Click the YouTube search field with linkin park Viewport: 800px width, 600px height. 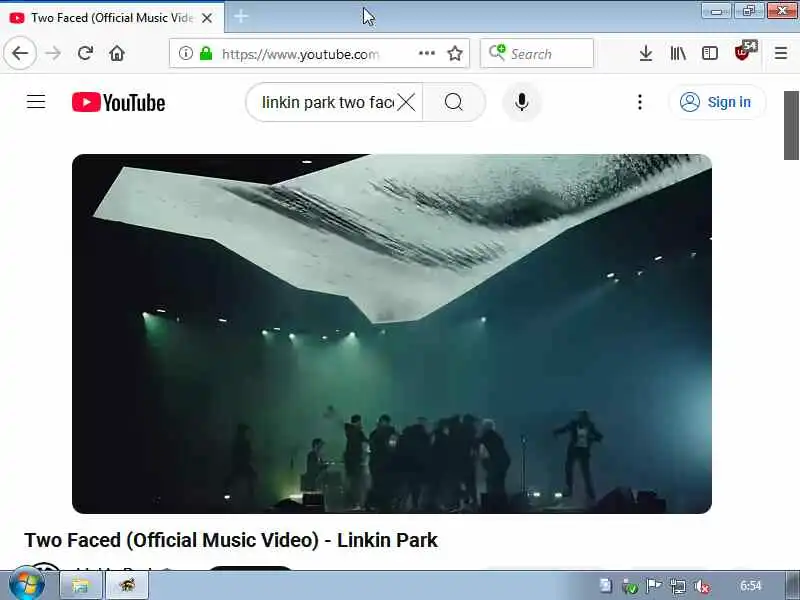[x=327, y=103]
